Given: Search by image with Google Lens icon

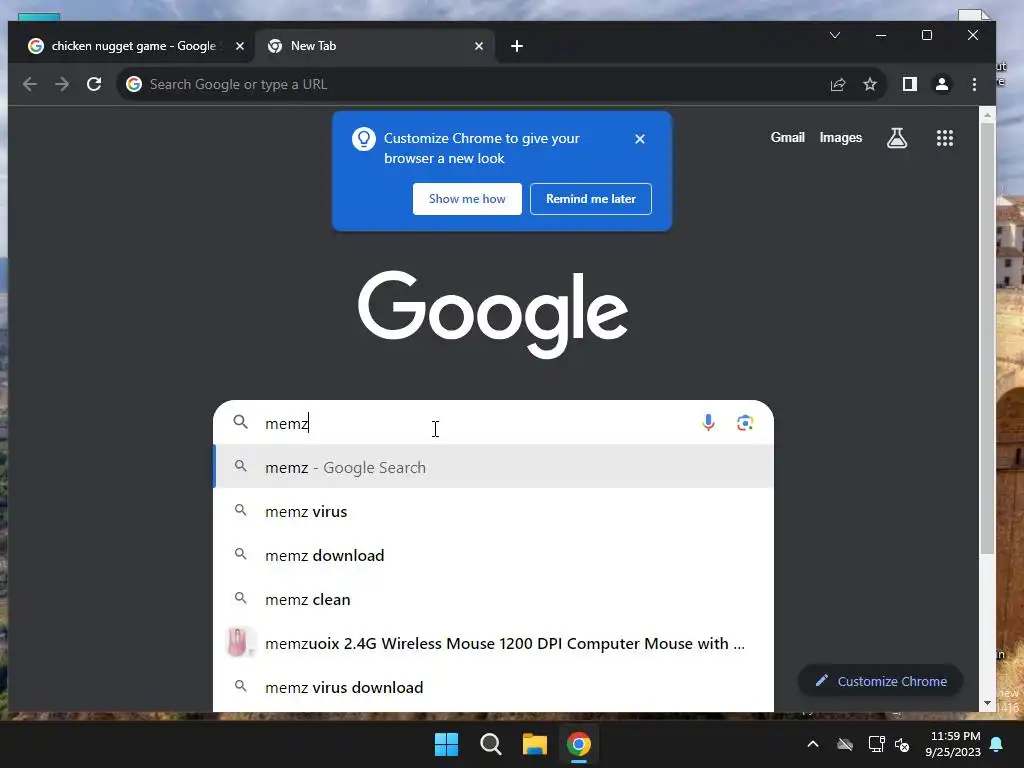Looking at the screenshot, I should [744, 423].
